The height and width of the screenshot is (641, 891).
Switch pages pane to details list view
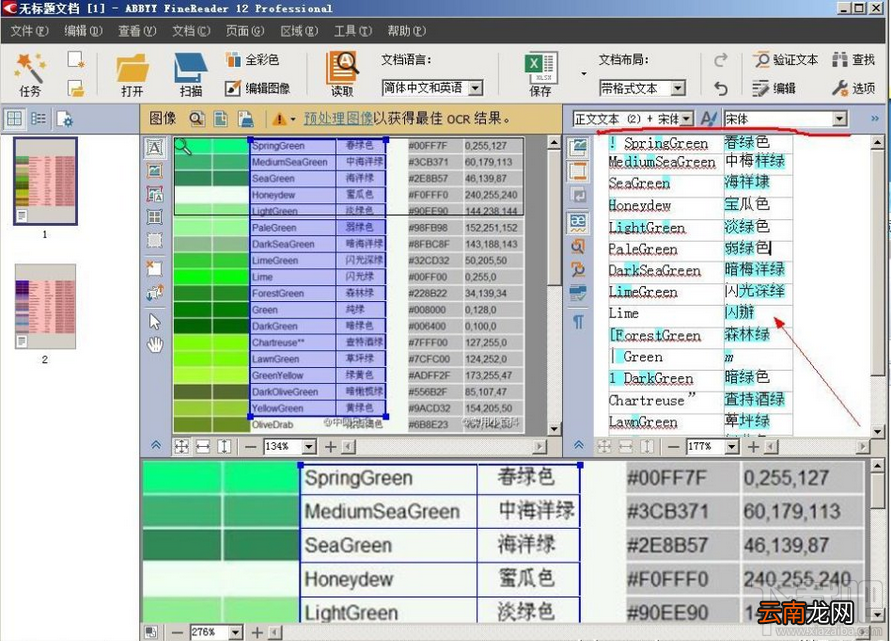38,119
